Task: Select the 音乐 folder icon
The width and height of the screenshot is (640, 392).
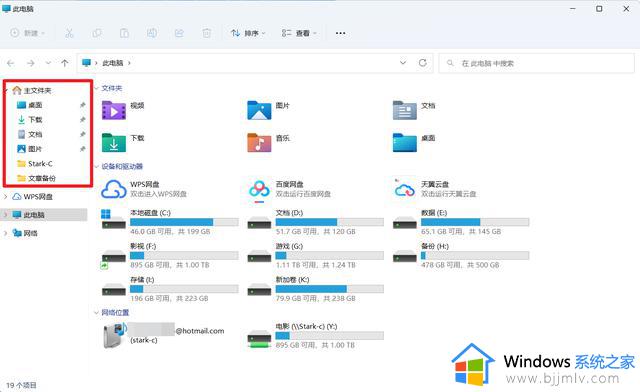Action: pos(259,143)
